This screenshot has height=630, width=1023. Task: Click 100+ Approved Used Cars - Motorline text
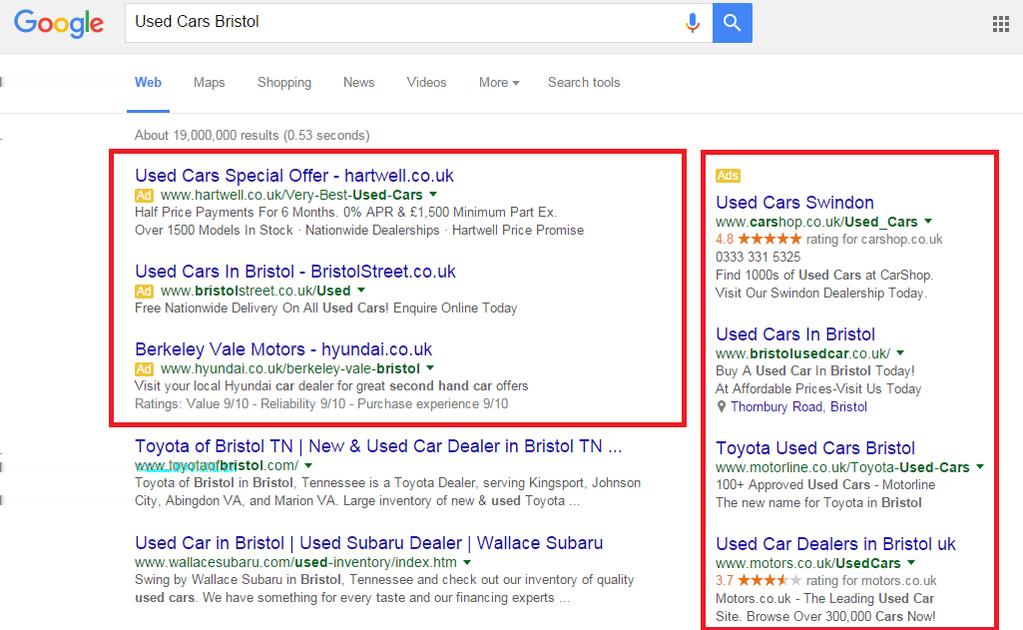tap(825, 485)
